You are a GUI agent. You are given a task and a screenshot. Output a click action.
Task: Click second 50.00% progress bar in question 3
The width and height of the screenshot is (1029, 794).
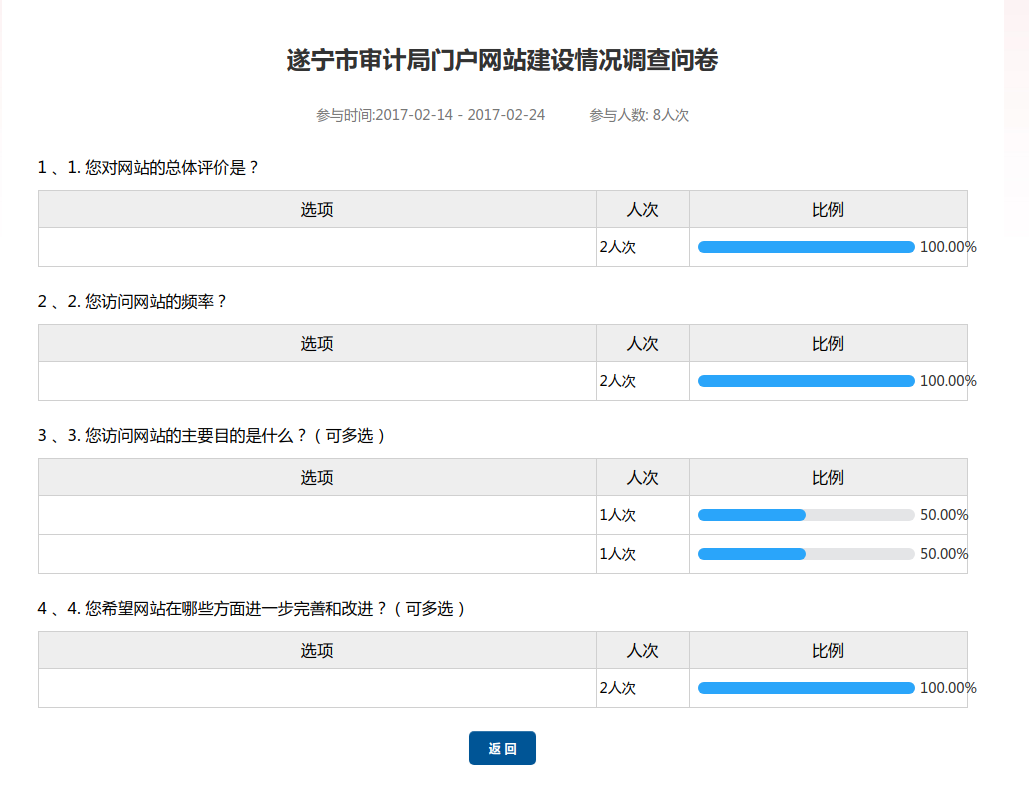pos(806,554)
